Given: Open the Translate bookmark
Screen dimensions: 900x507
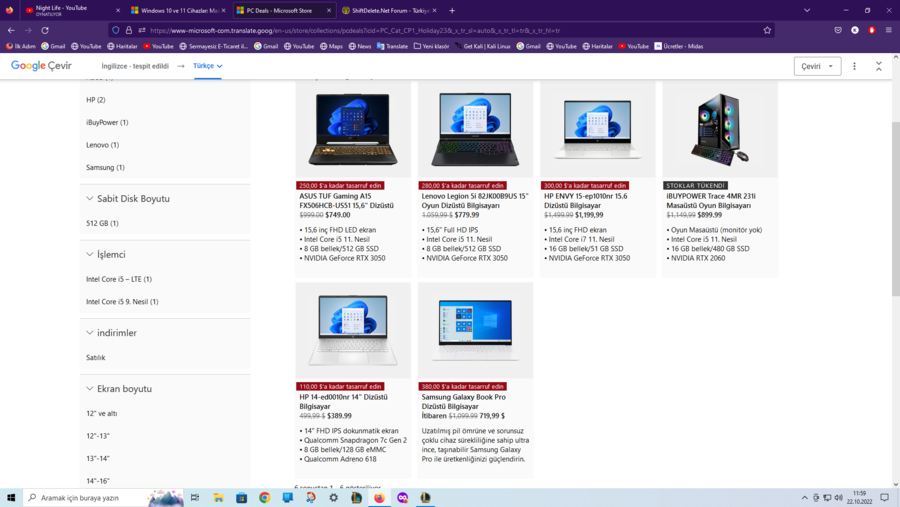Looking at the screenshot, I should (x=392, y=47).
